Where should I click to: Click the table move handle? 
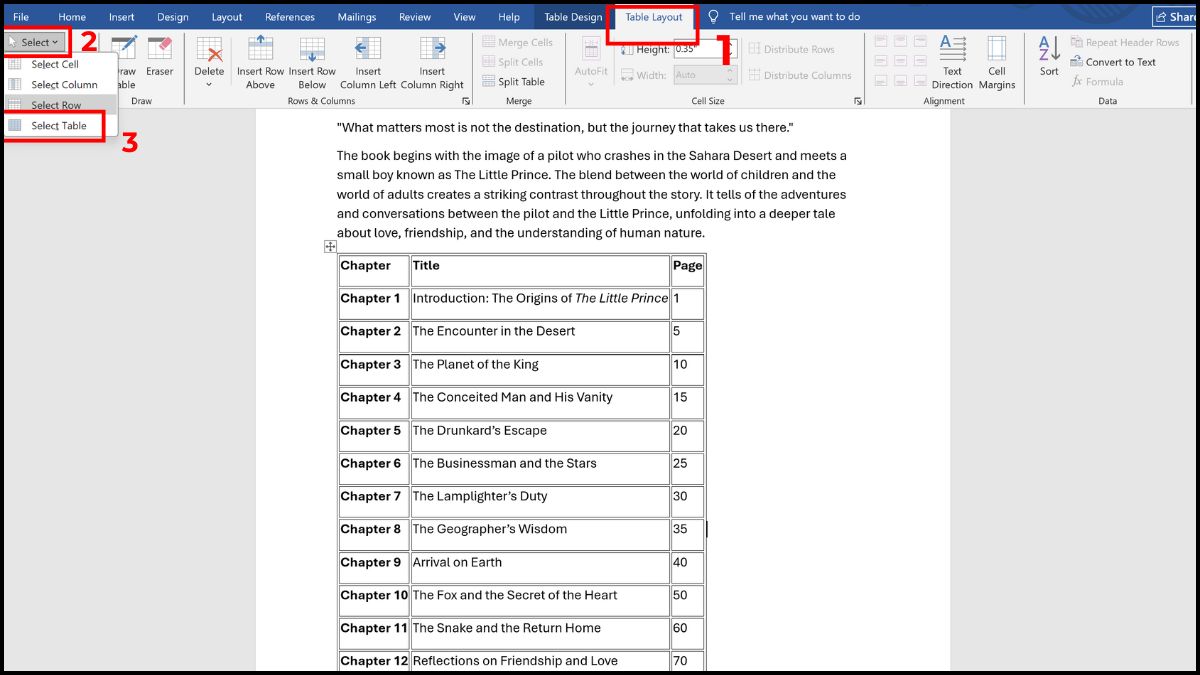pyautogui.click(x=330, y=247)
